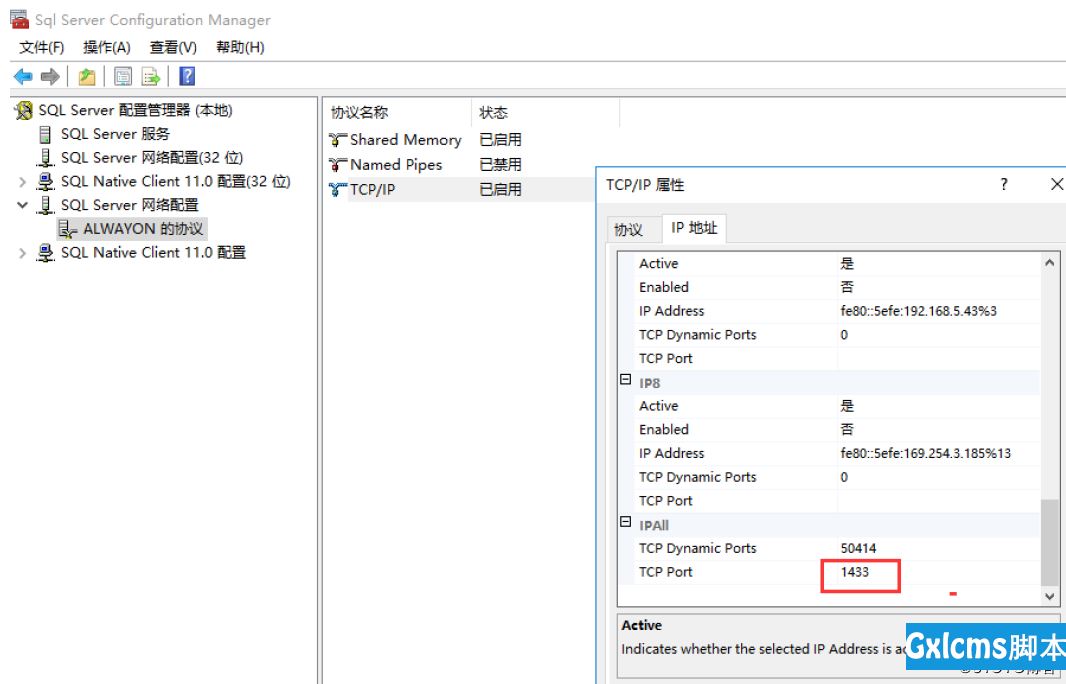Select the IP 地址 tab
This screenshot has width=1066, height=684.
coord(694,228)
